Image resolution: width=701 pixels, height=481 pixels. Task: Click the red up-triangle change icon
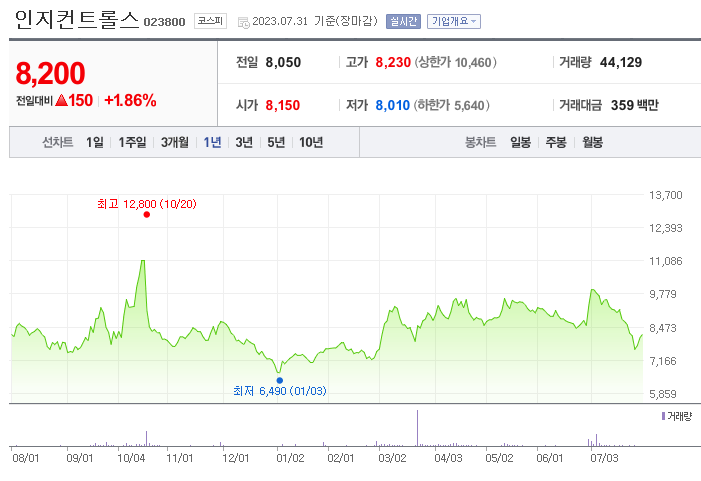point(61,100)
